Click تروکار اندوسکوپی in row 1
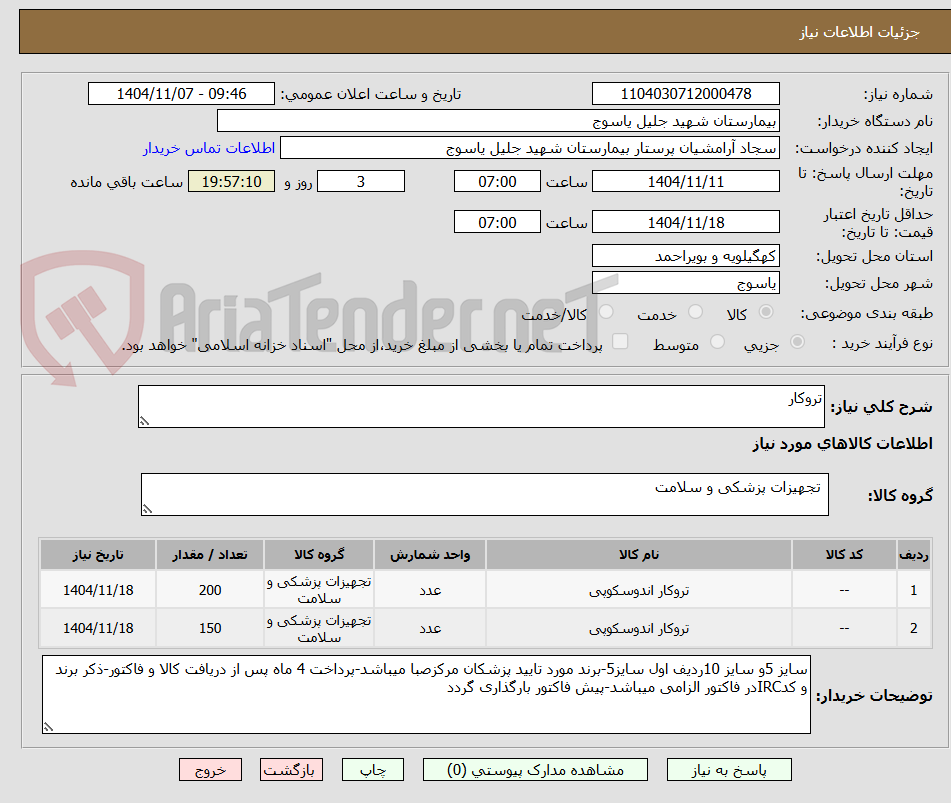 pyautogui.click(x=639, y=590)
